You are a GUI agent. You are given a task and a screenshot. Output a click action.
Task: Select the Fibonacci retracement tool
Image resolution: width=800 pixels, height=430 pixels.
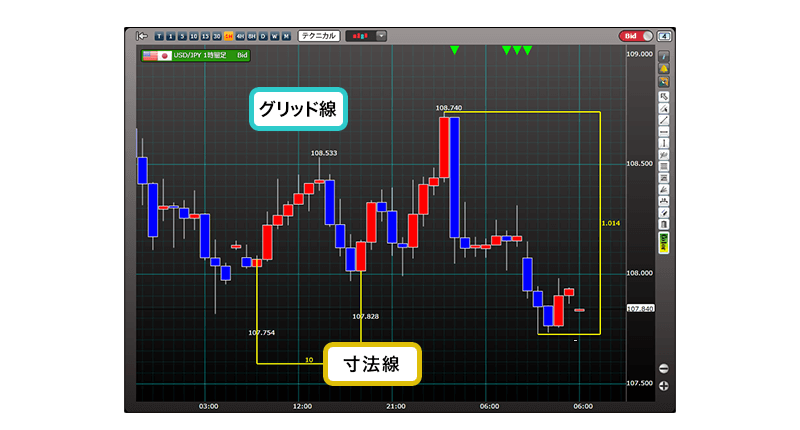pos(664,166)
